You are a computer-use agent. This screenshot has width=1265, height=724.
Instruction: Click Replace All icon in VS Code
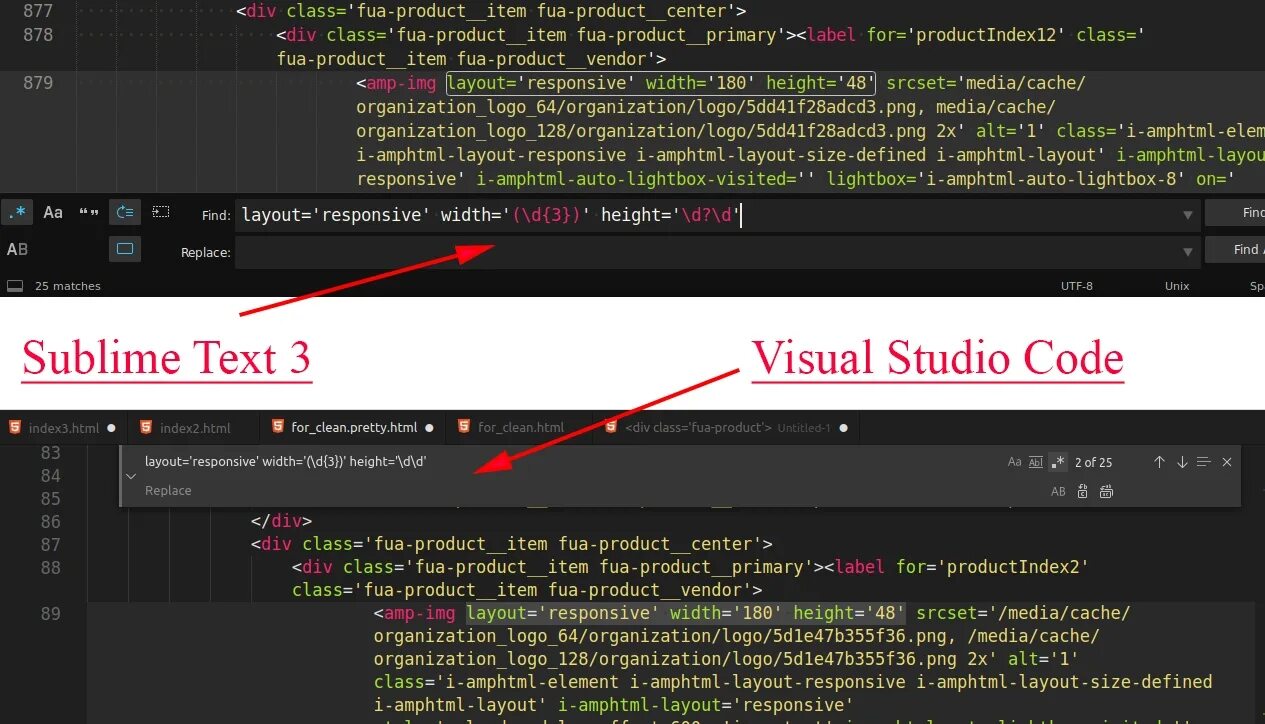coord(1106,491)
